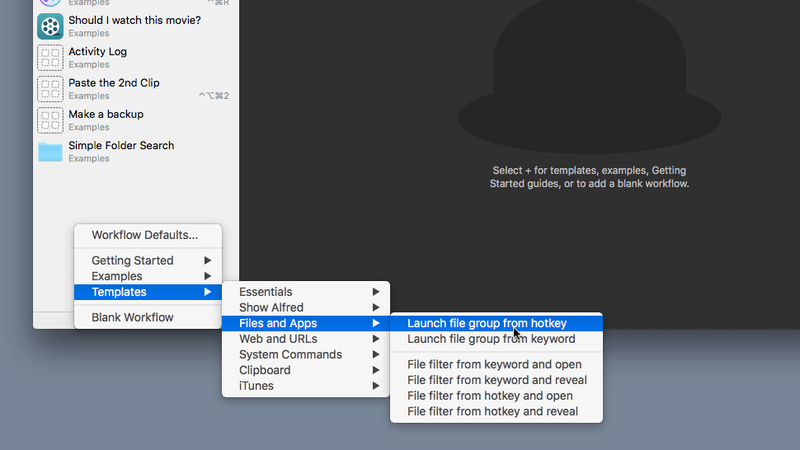Screen dimensions: 800x450
Task: Click the arrow next to Examples
Action: pos(208,276)
